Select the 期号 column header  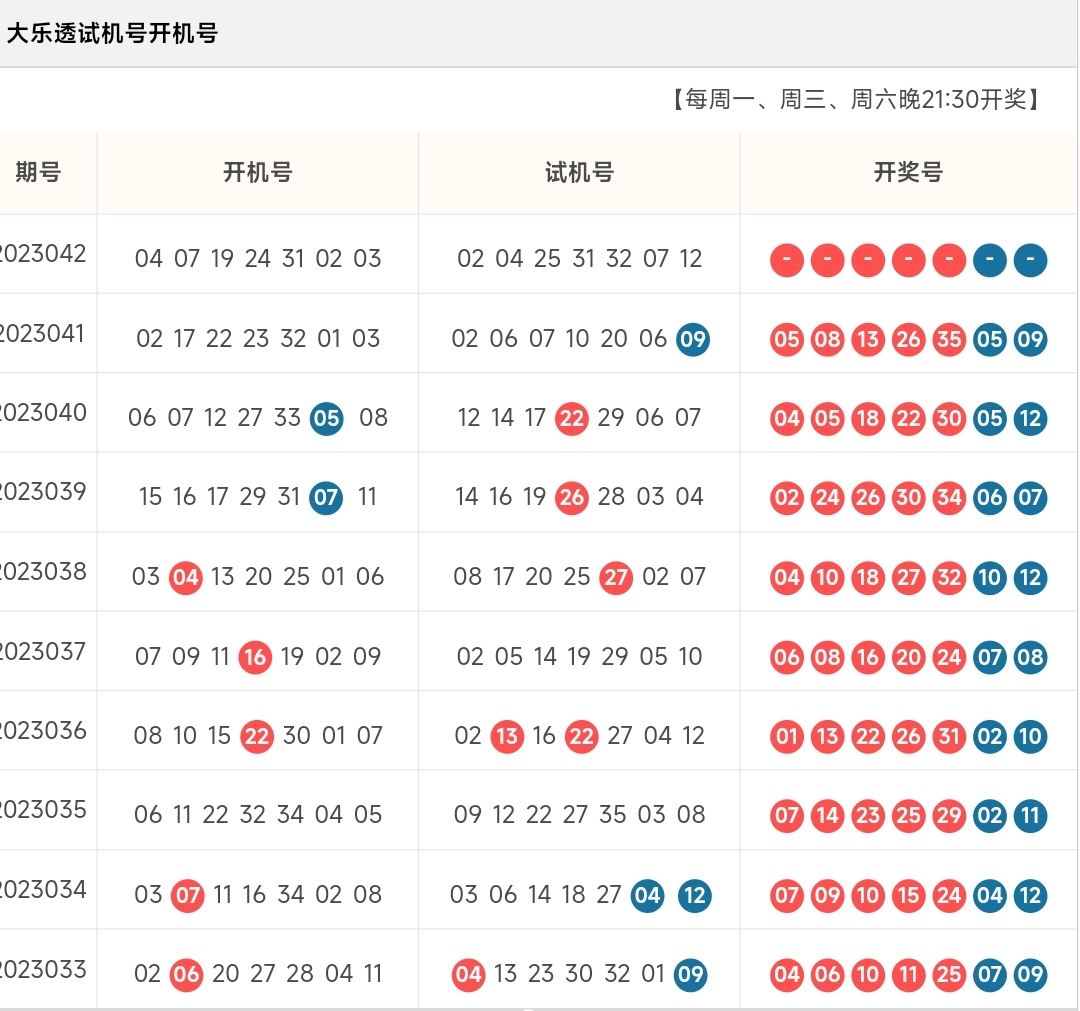pyautogui.click(x=39, y=172)
